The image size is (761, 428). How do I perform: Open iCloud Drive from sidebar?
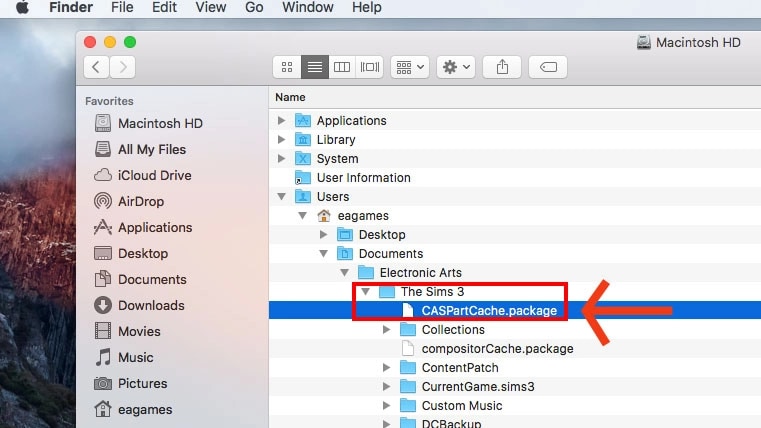[154, 175]
